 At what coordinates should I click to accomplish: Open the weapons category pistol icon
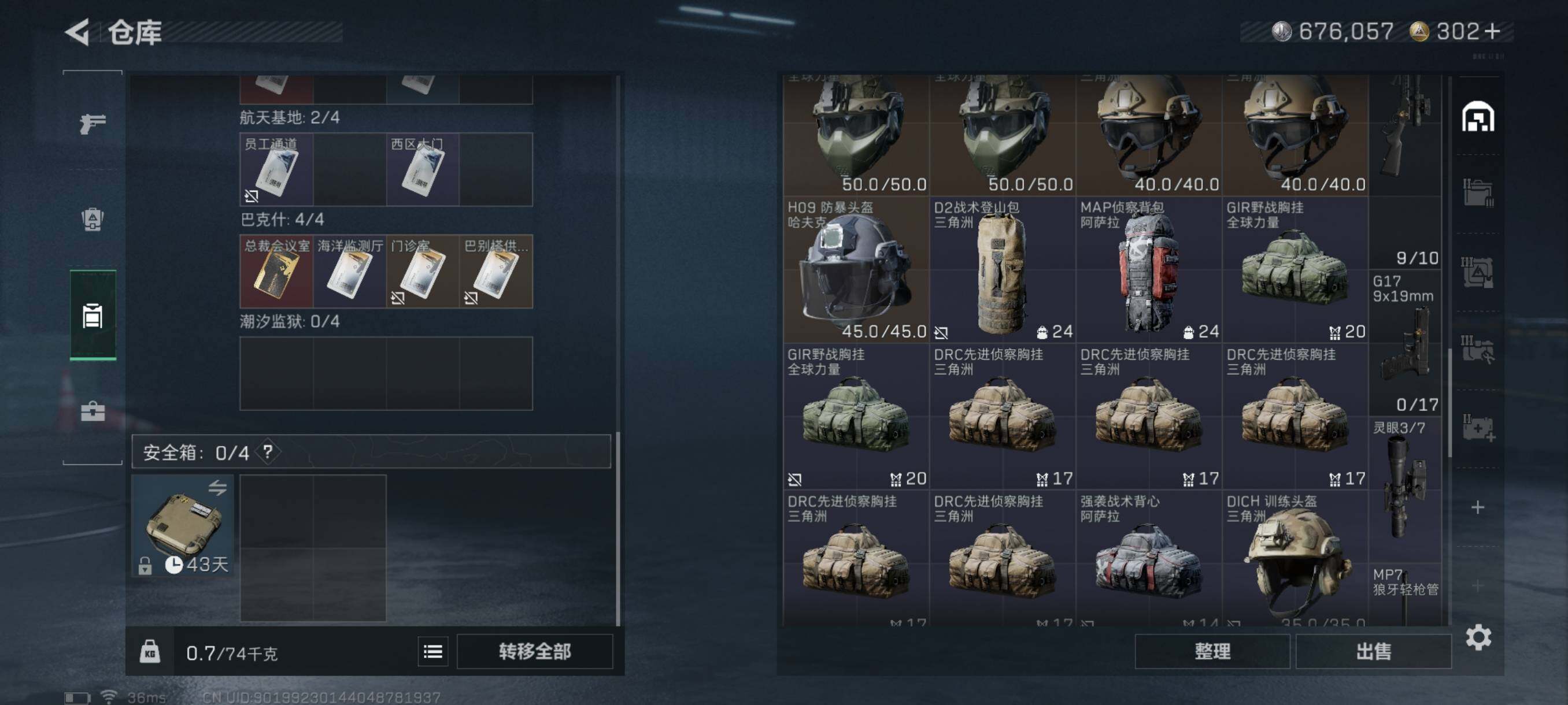click(93, 124)
